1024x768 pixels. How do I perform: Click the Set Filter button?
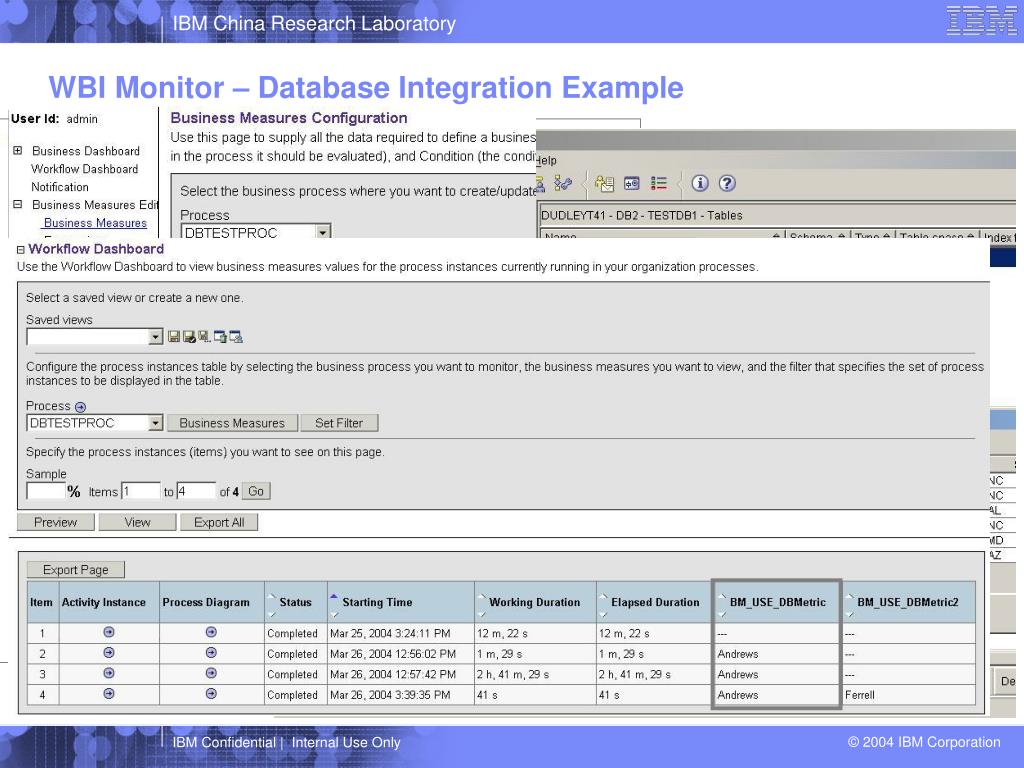[x=339, y=423]
